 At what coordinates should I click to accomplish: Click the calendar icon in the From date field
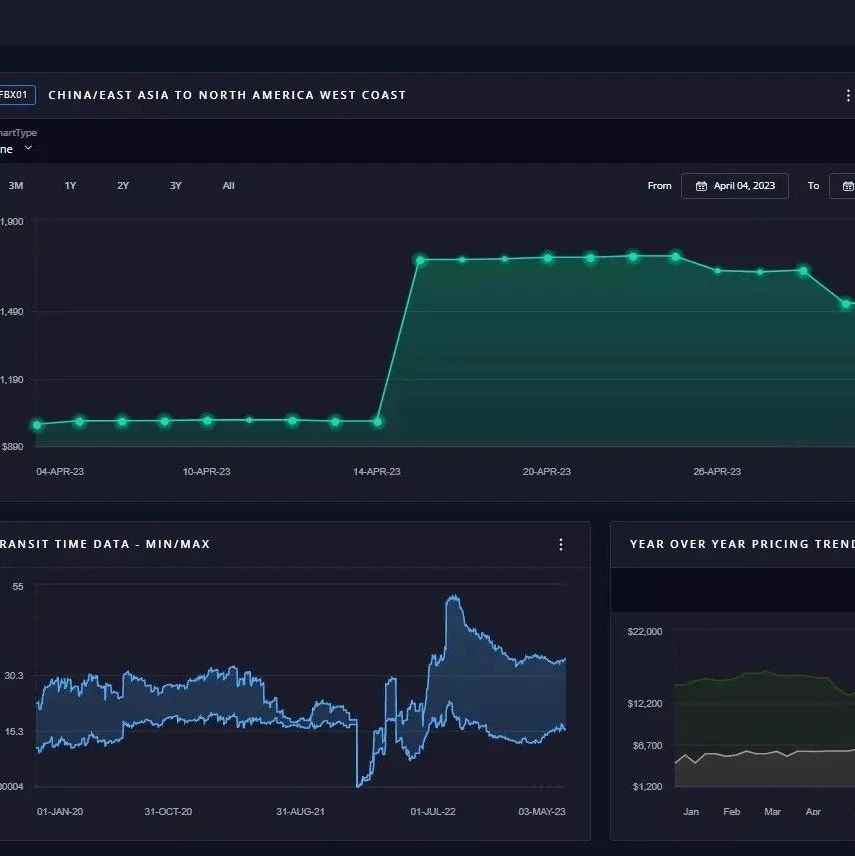click(x=701, y=186)
